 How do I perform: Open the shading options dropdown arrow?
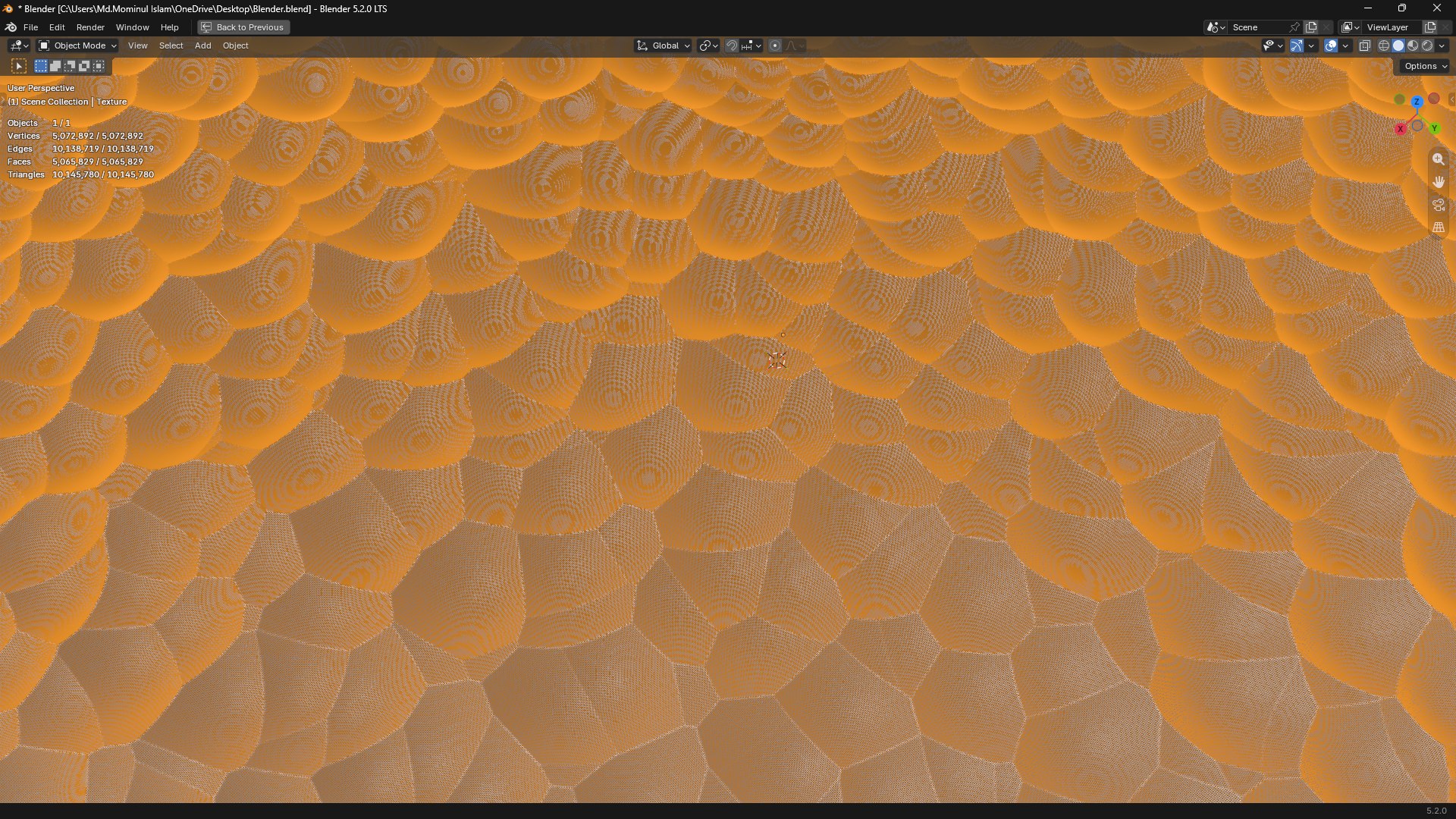pos(1442,46)
